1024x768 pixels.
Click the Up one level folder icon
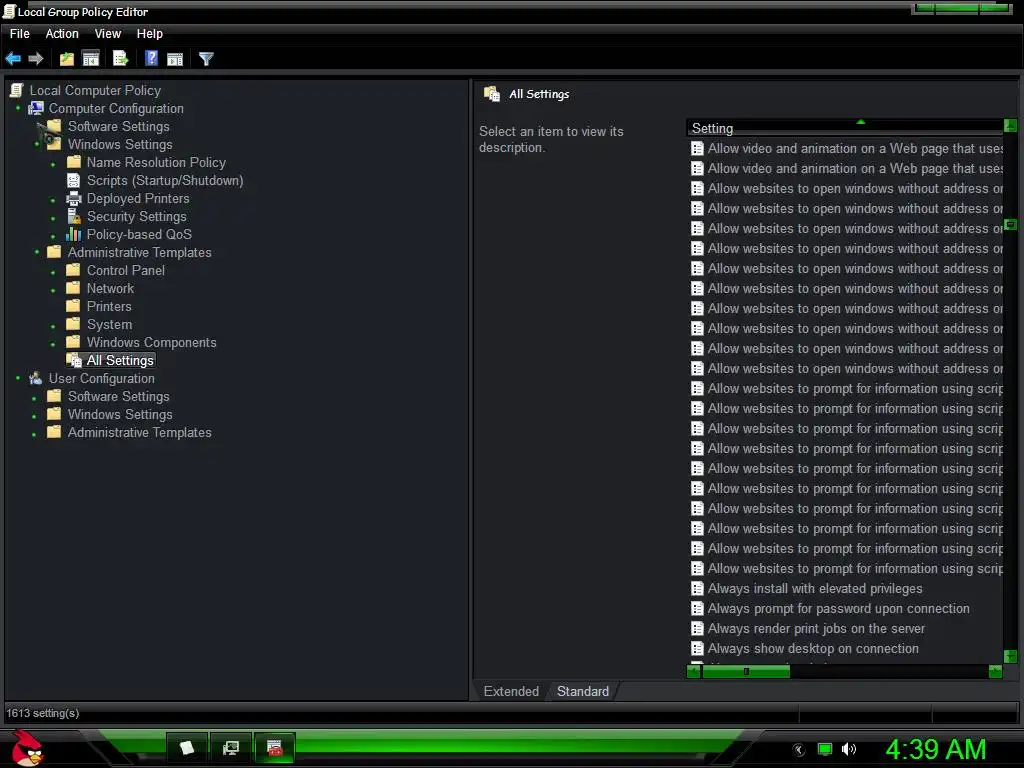pos(67,59)
